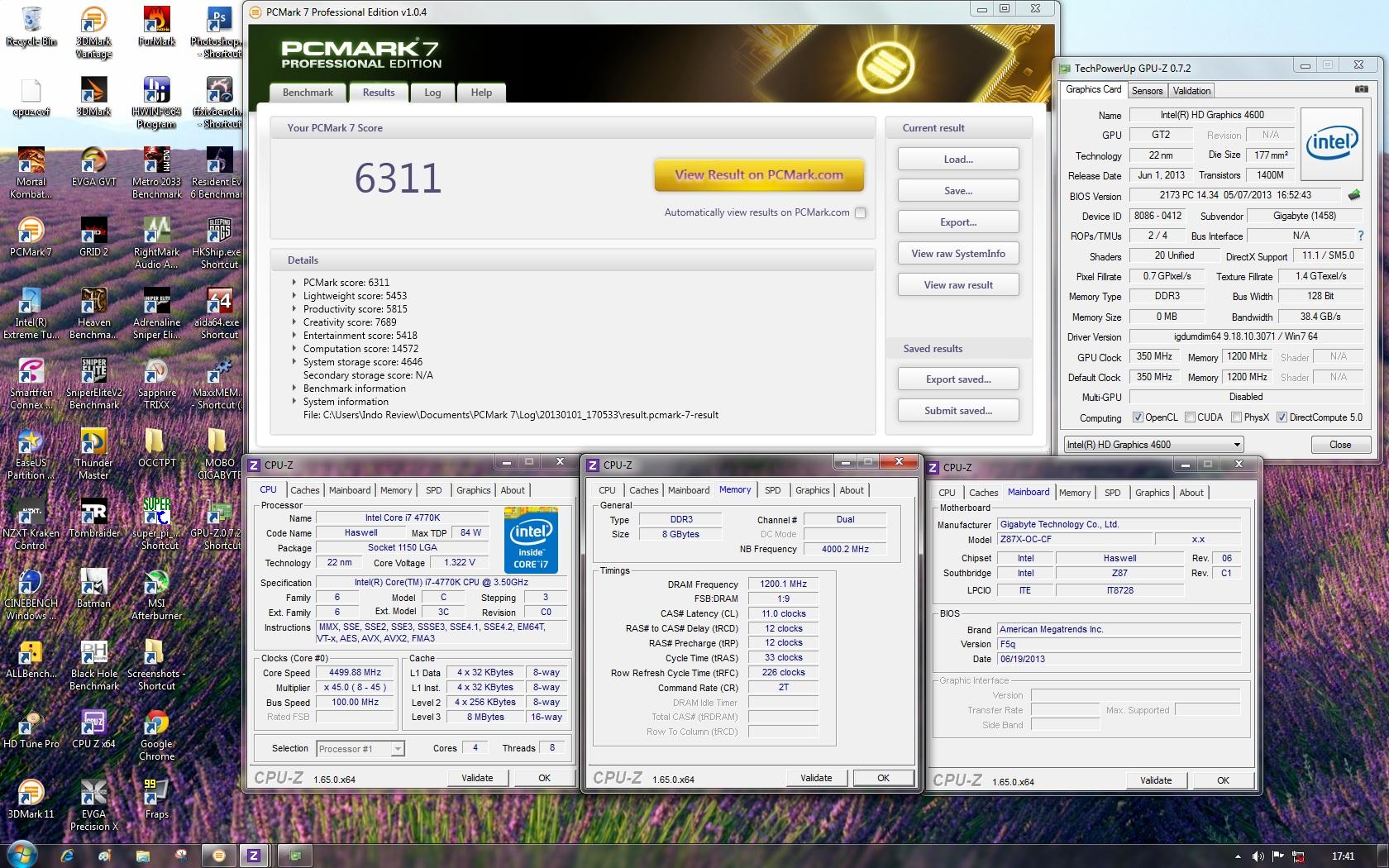Viewport: 1389px width, 868px height.
Task: Click the View raw SystemInfo button
Action: pyautogui.click(x=958, y=254)
